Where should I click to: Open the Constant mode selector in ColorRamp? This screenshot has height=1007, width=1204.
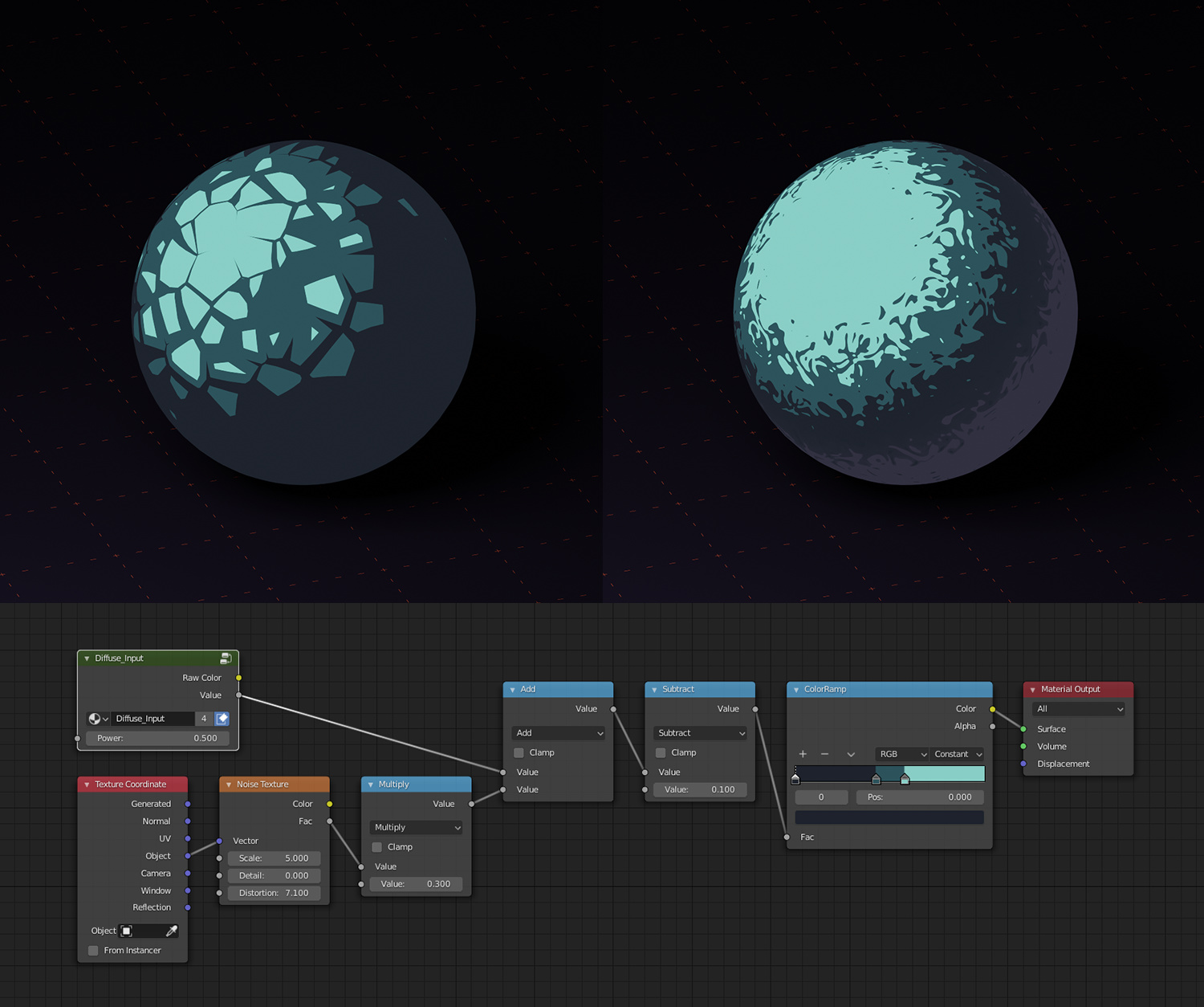pos(956,755)
